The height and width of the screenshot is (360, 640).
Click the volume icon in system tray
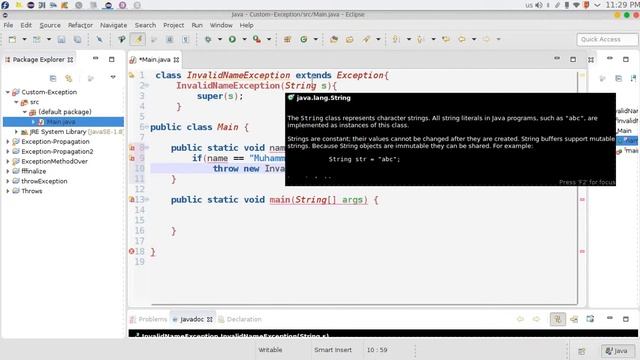[x=539, y=5]
